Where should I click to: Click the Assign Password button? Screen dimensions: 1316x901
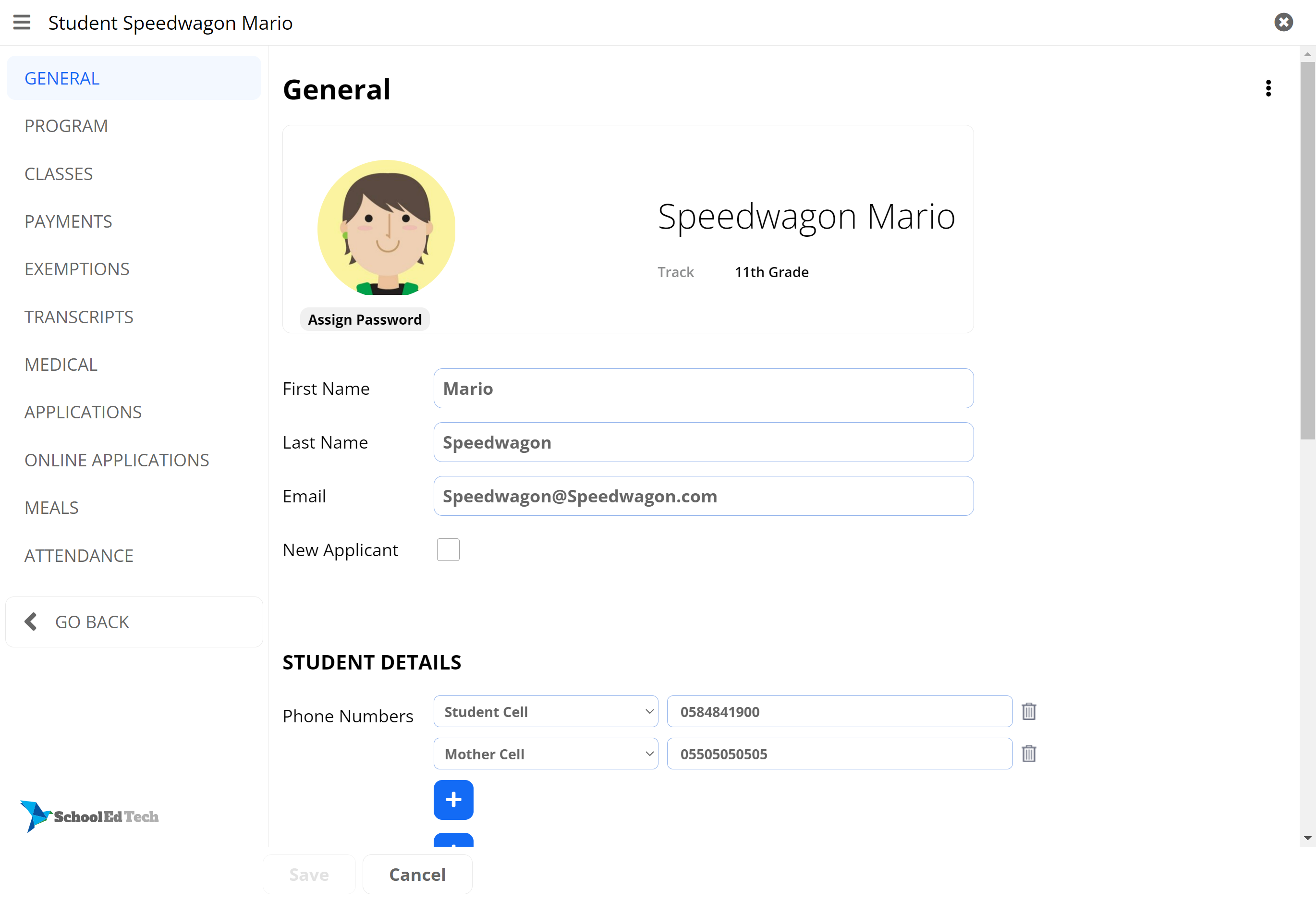(365, 319)
